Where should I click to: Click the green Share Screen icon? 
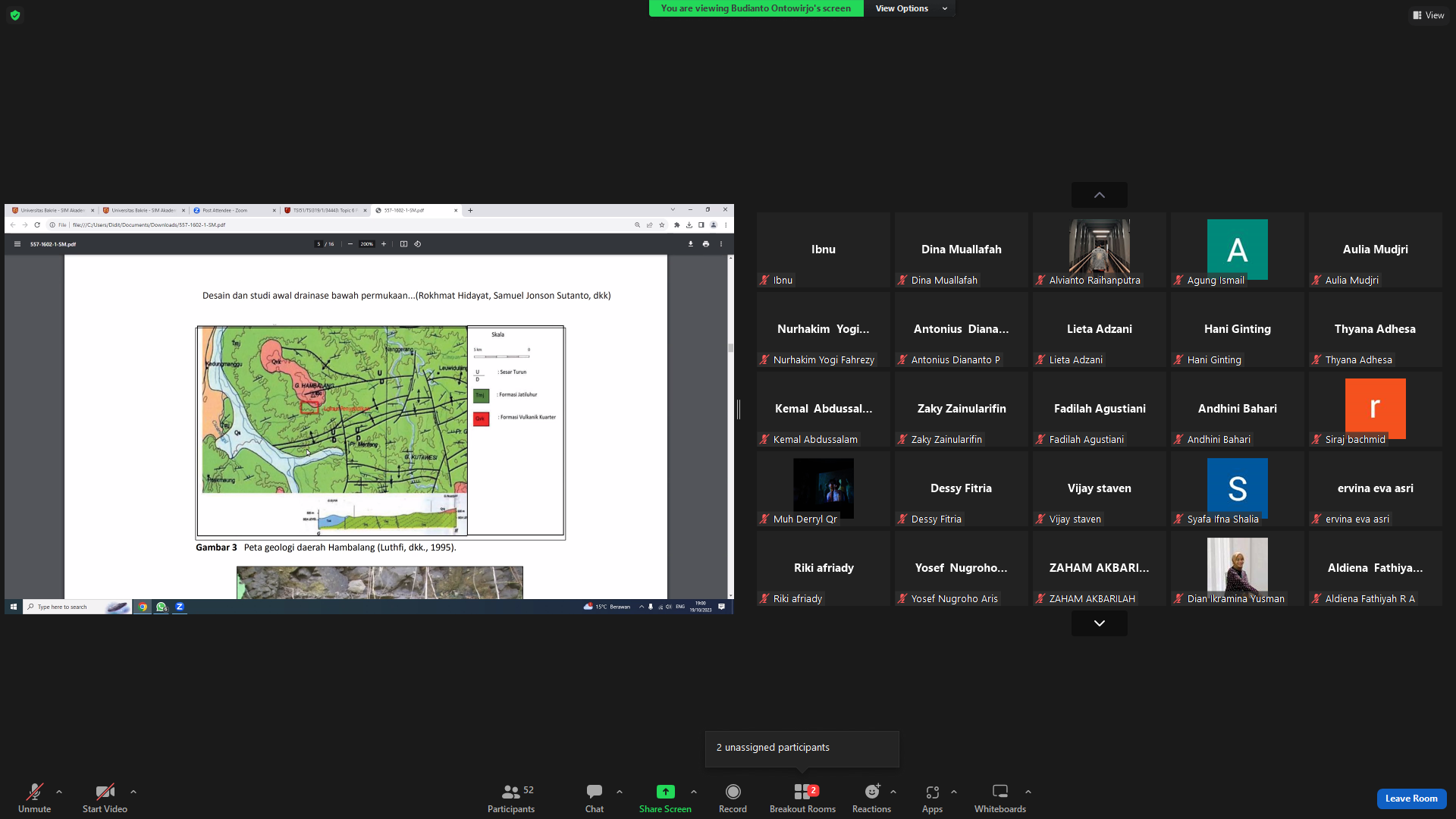(665, 792)
